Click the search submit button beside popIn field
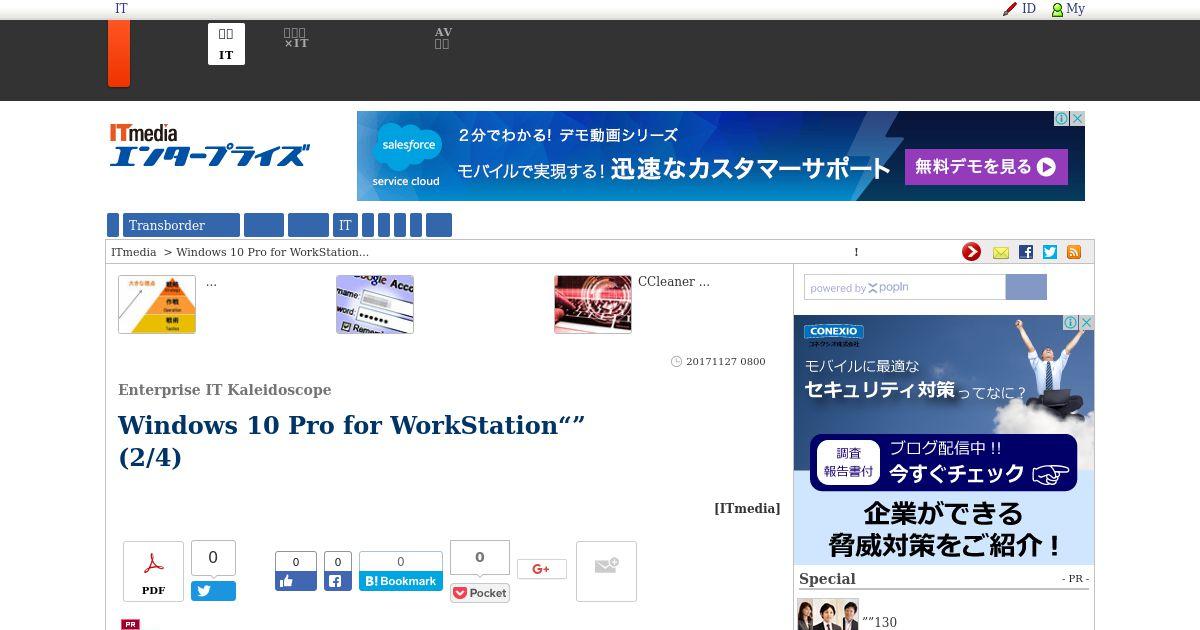The height and width of the screenshot is (630, 1200). [x=1026, y=287]
